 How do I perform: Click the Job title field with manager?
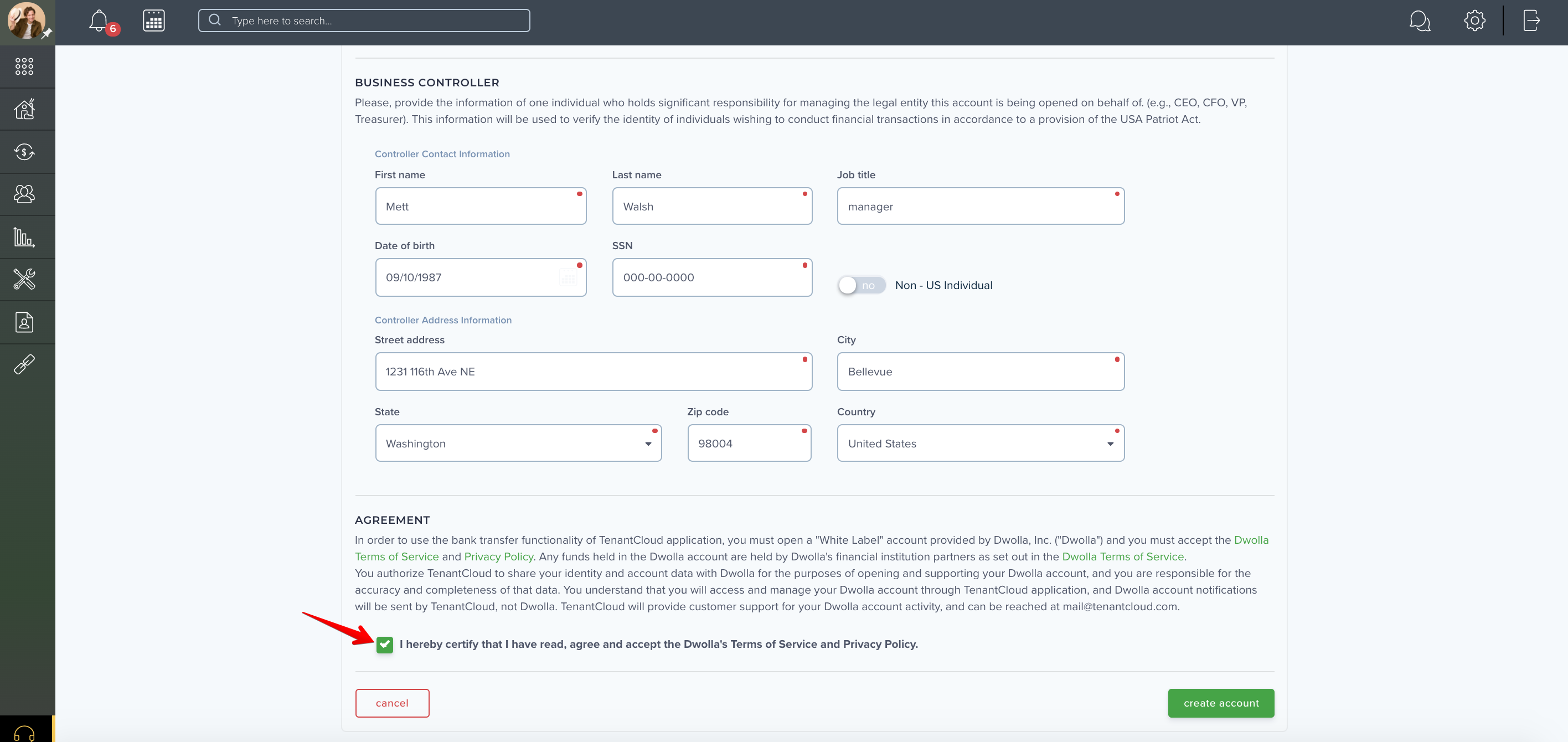coord(981,207)
